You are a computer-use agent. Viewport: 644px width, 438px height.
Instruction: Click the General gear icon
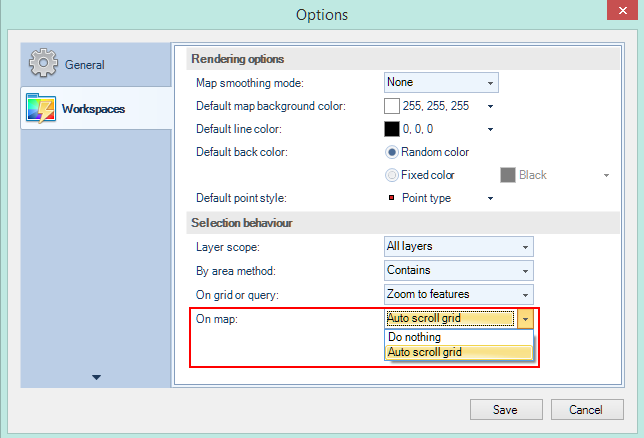pyautogui.click(x=44, y=65)
